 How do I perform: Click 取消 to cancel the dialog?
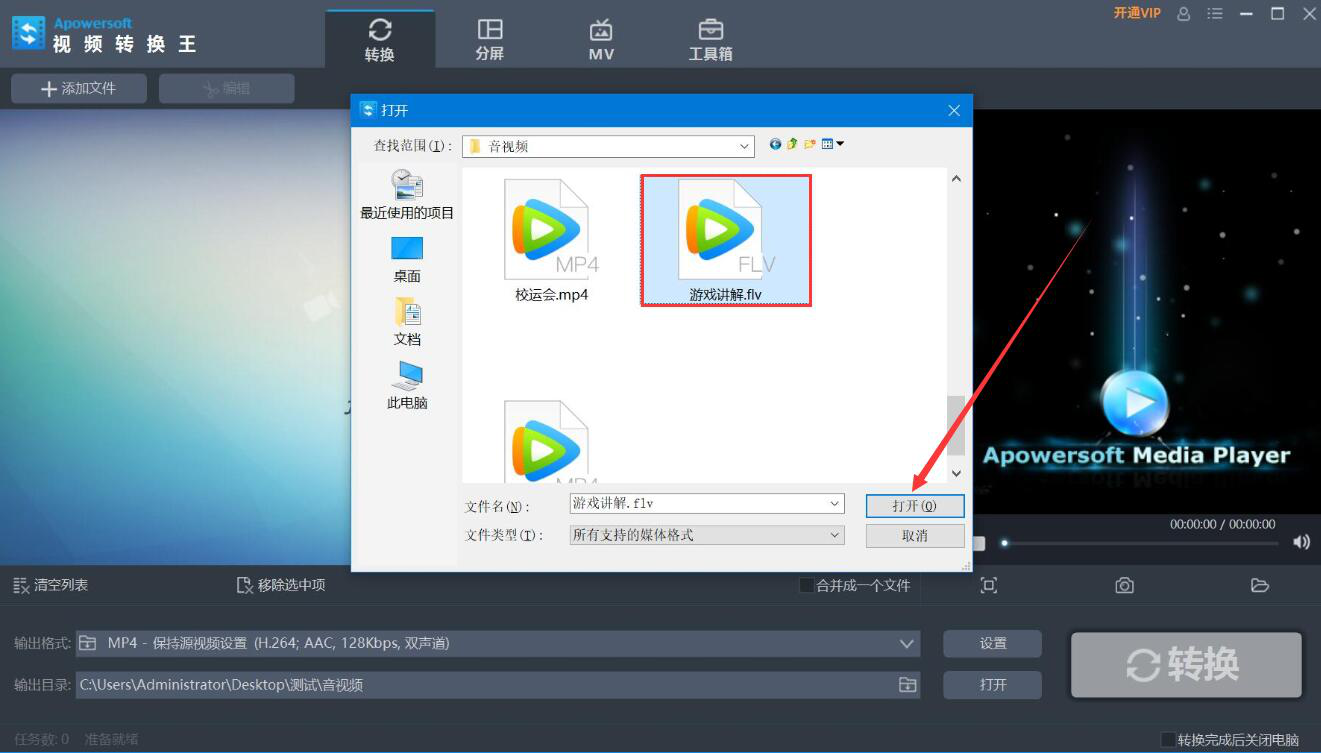pos(915,536)
